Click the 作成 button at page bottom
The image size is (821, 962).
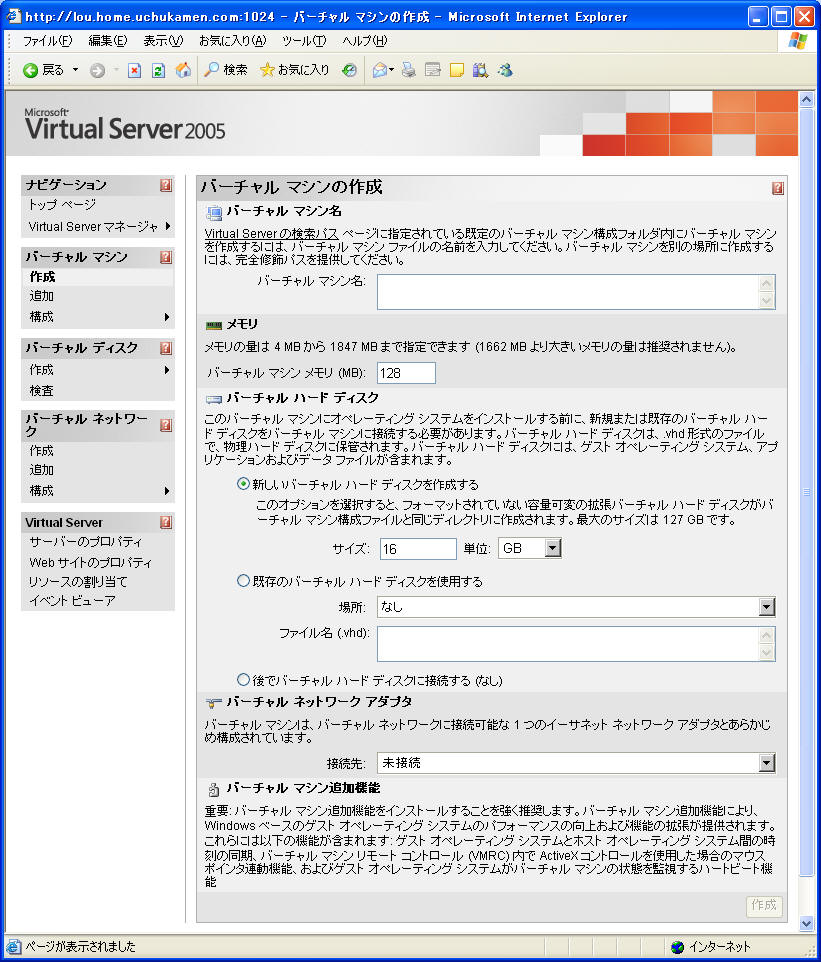click(x=764, y=905)
